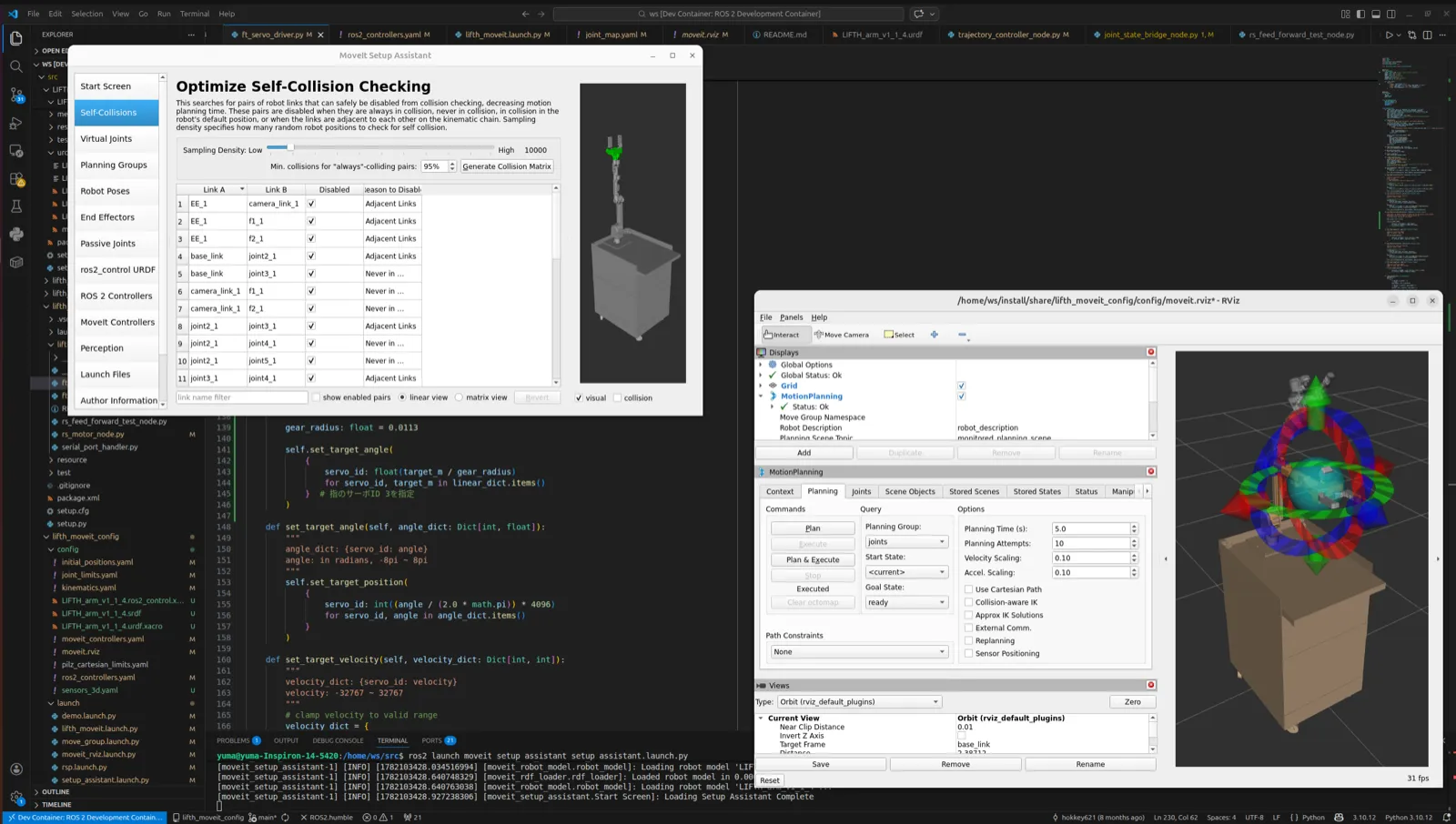Open the Views Type Orbit dropdown
This screenshot has height=824, width=1456.
point(858,702)
